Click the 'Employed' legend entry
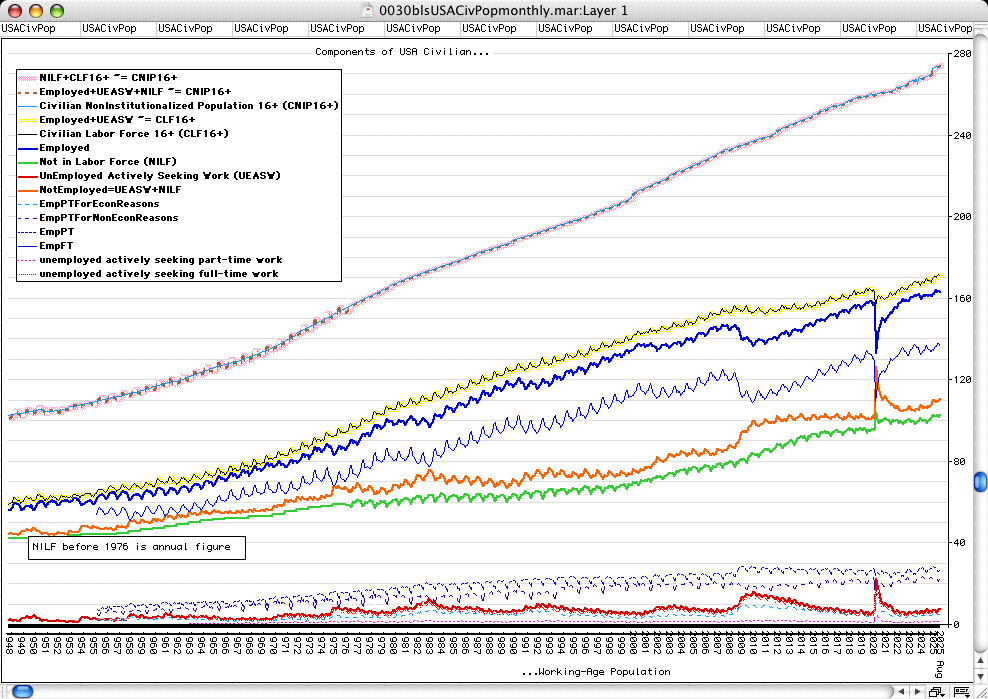The height and width of the screenshot is (699, 988). [64, 148]
